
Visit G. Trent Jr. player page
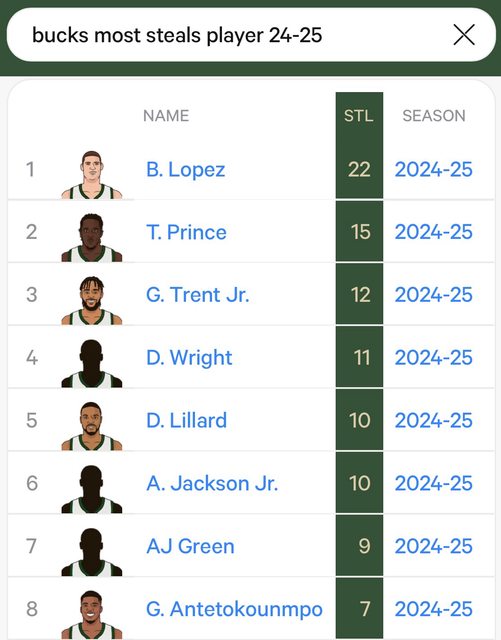[x=198, y=295]
